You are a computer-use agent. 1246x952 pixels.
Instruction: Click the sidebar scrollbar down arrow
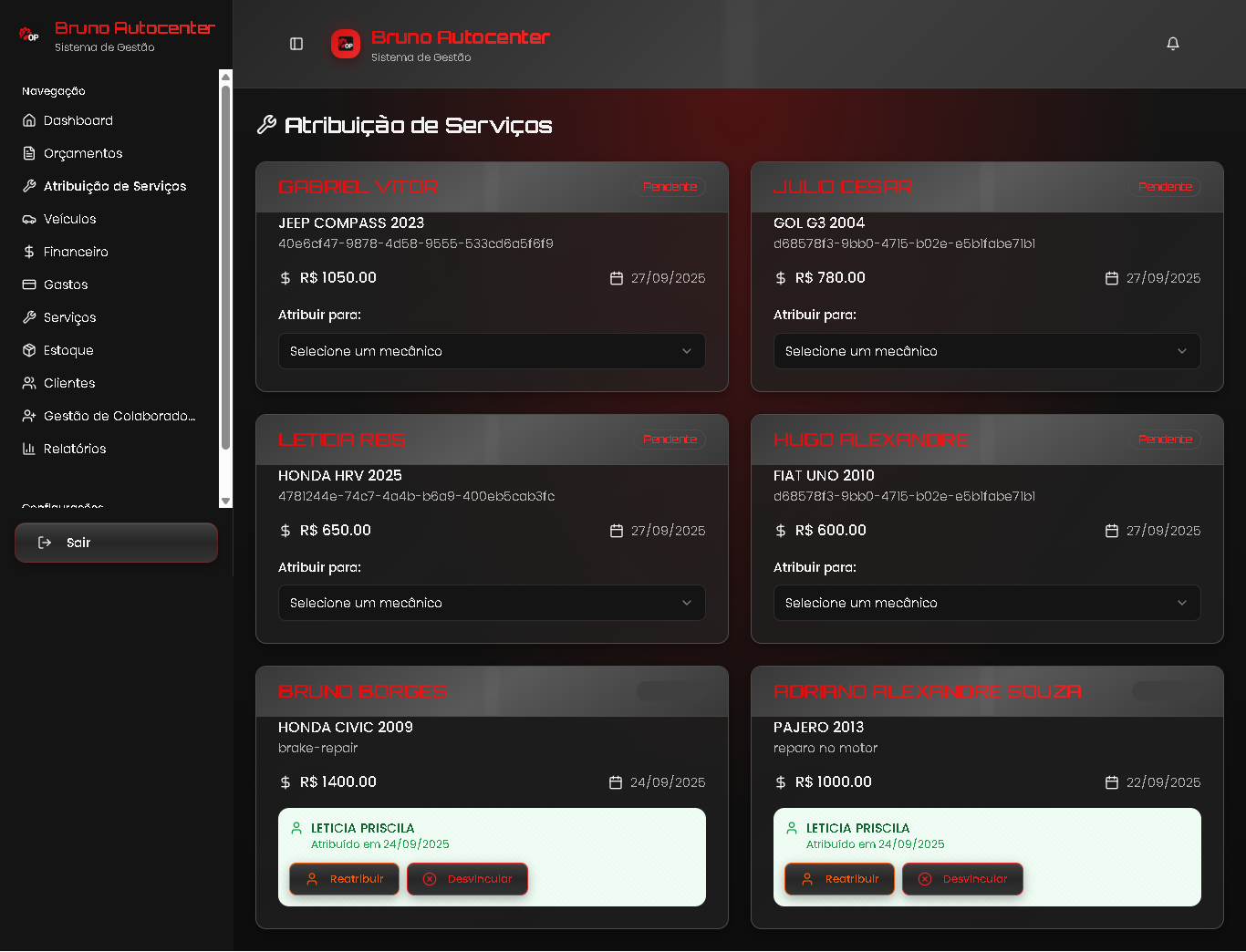(226, 502)
